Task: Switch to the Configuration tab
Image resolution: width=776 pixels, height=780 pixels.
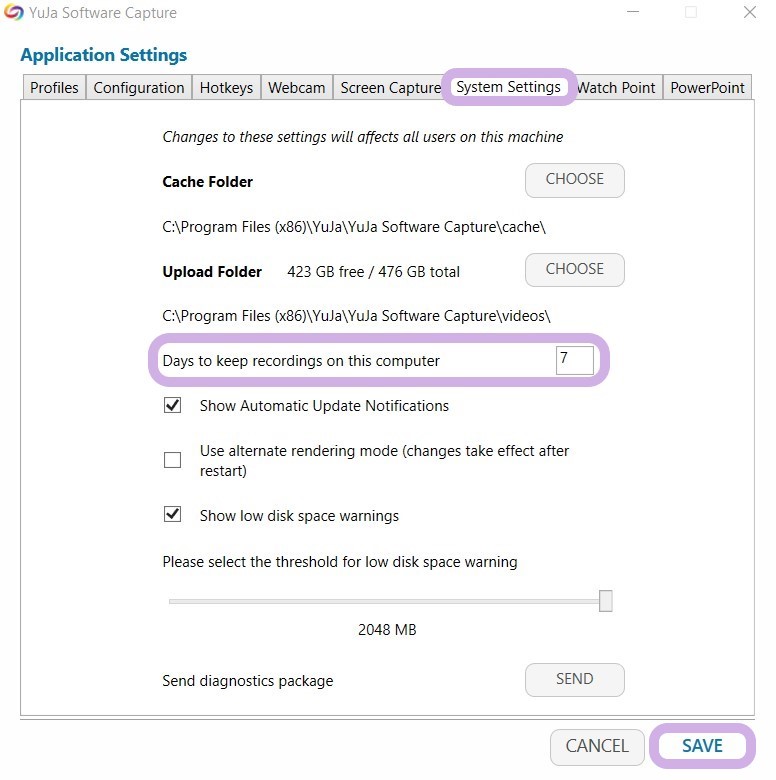Action: (139, 88)
